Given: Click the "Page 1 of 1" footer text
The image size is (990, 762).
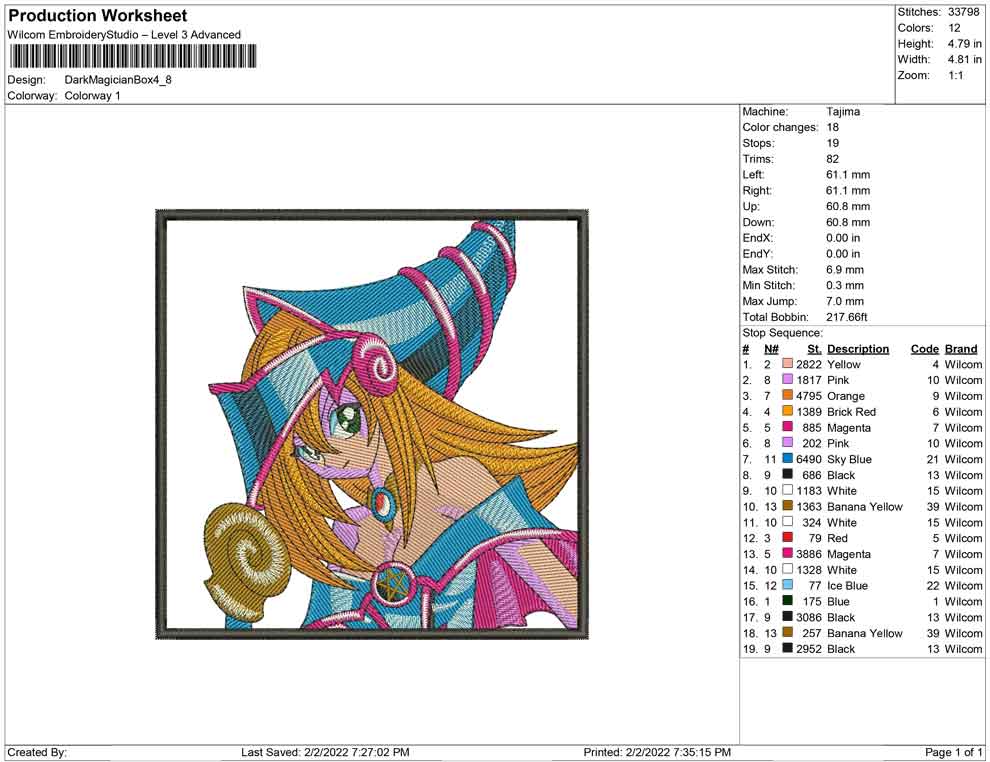Looking at the screenshot, I should (x=953, y=752).
